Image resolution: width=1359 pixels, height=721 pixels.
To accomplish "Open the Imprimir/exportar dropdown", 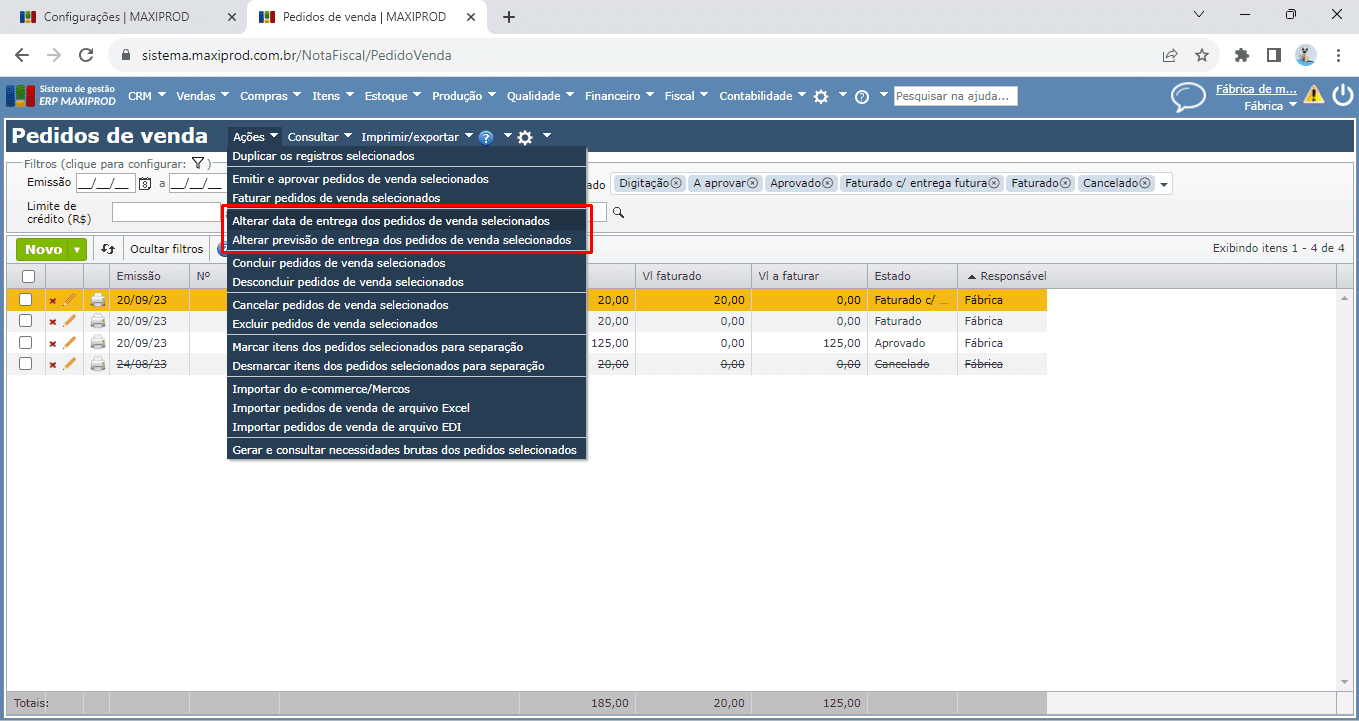I will (417, 137).
